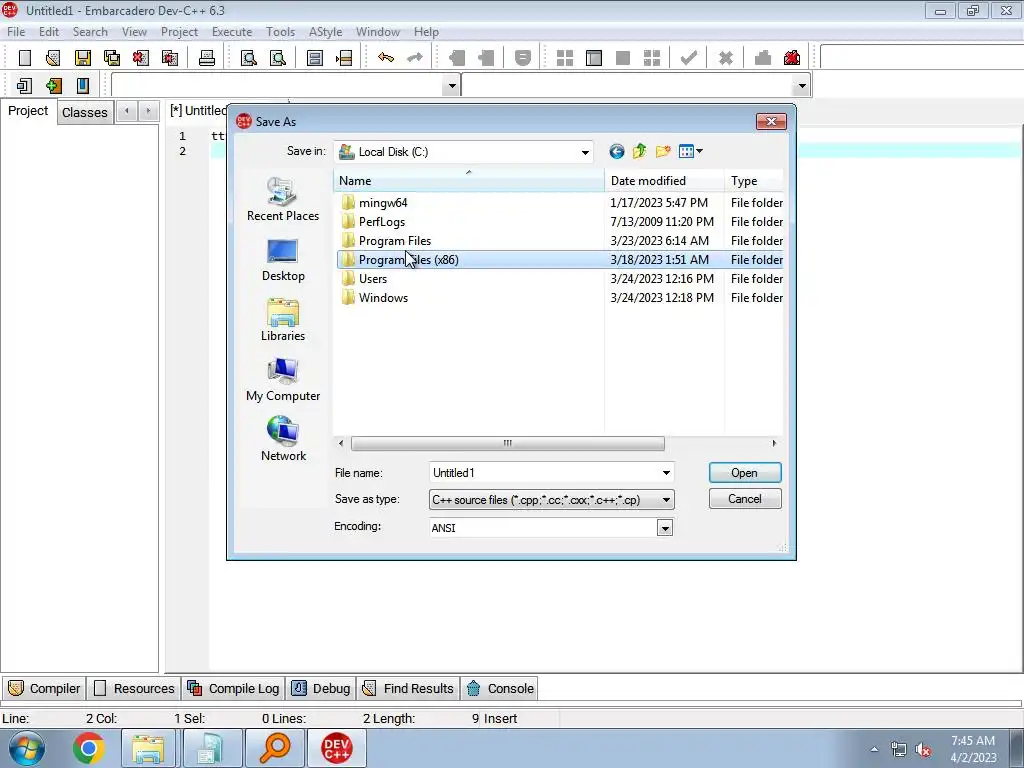Open the File menu
Image resolution: width=1024 pixels, height=768 pixels.
coord(16,32)
